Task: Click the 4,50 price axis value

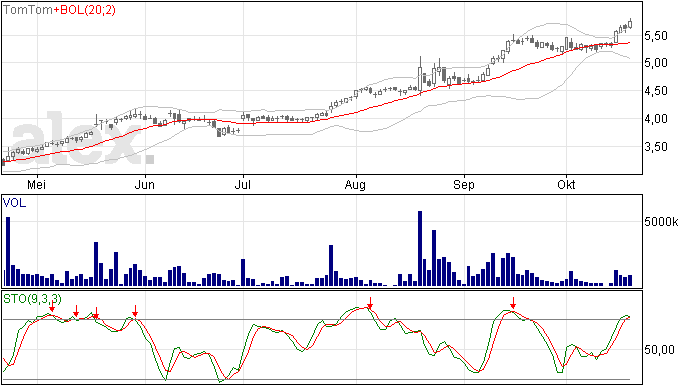Action: pyautogui.click(x=656, y=91)
